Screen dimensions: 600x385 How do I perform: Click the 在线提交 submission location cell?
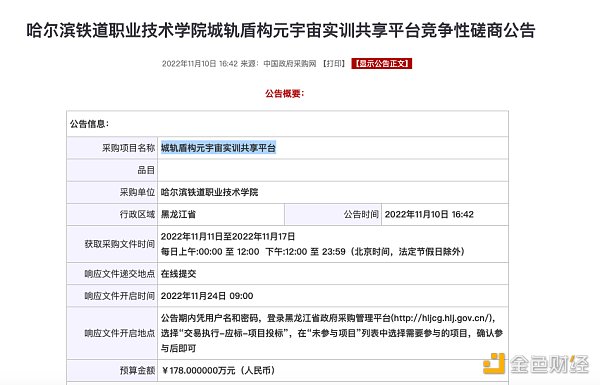click(x=333, y=274)
